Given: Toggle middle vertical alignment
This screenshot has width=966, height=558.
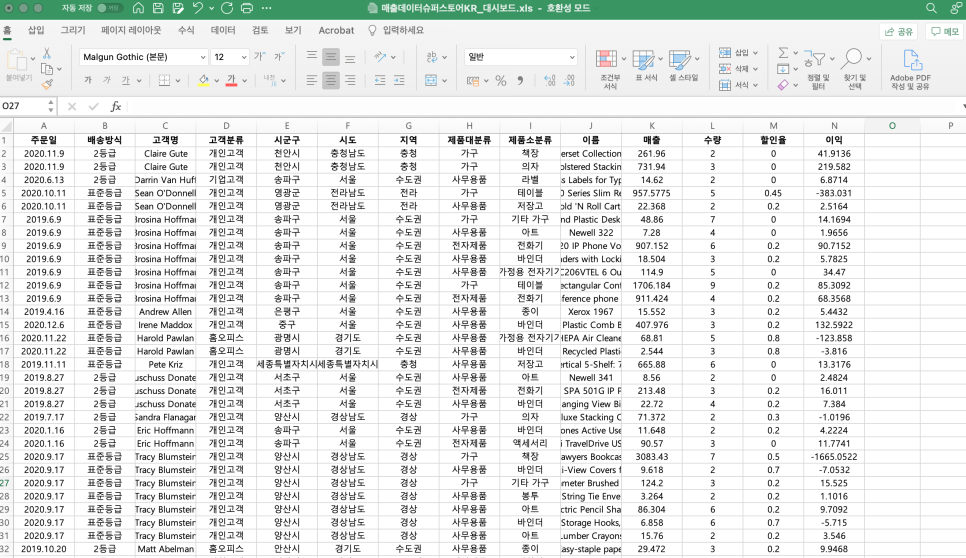Looking at the screenshot, I should (x=331, y=57).
